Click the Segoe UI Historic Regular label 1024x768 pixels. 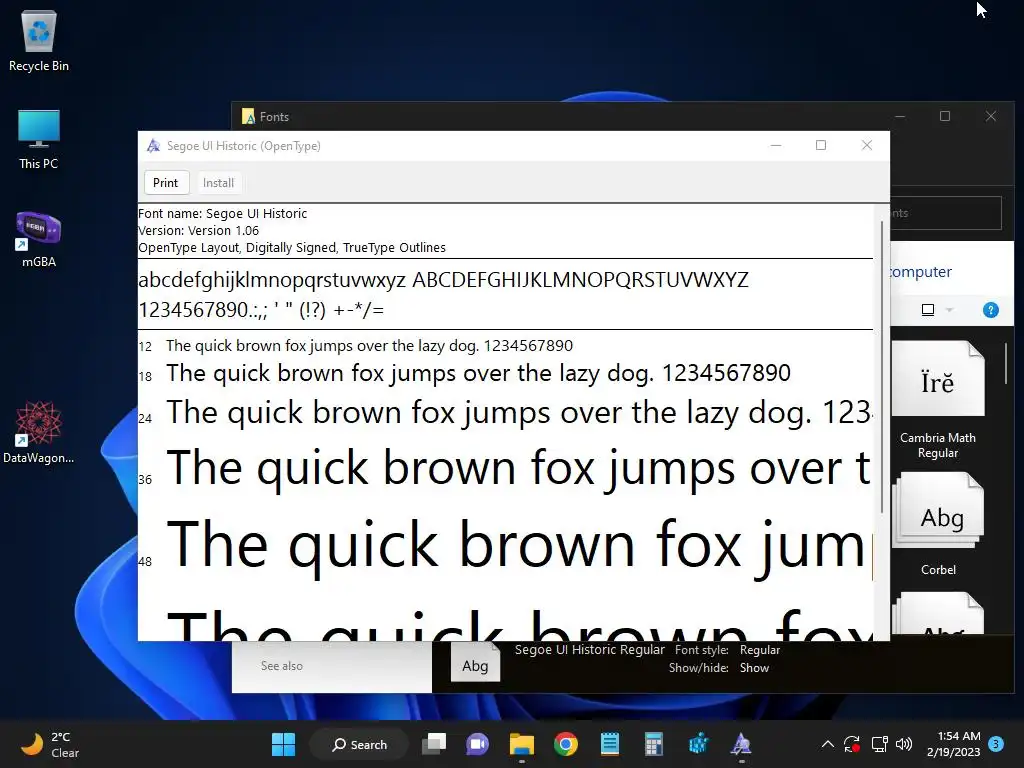coord(589,650)
